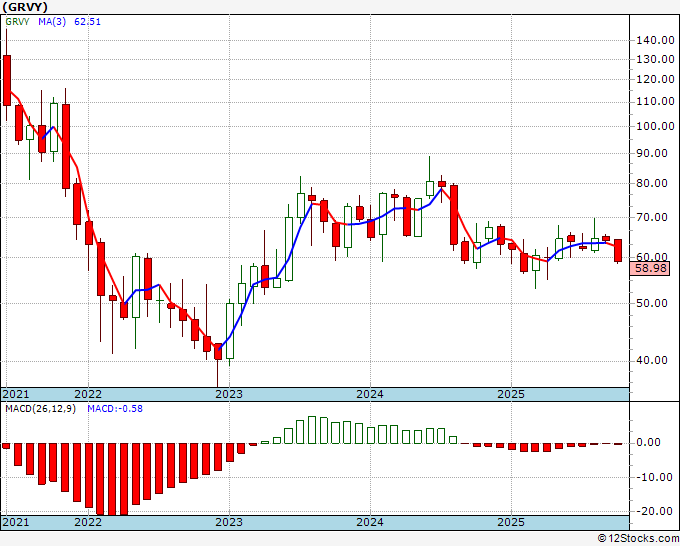Click the green GRVY legend label
This screenshot has height=546, width=680.
point(17,21)
